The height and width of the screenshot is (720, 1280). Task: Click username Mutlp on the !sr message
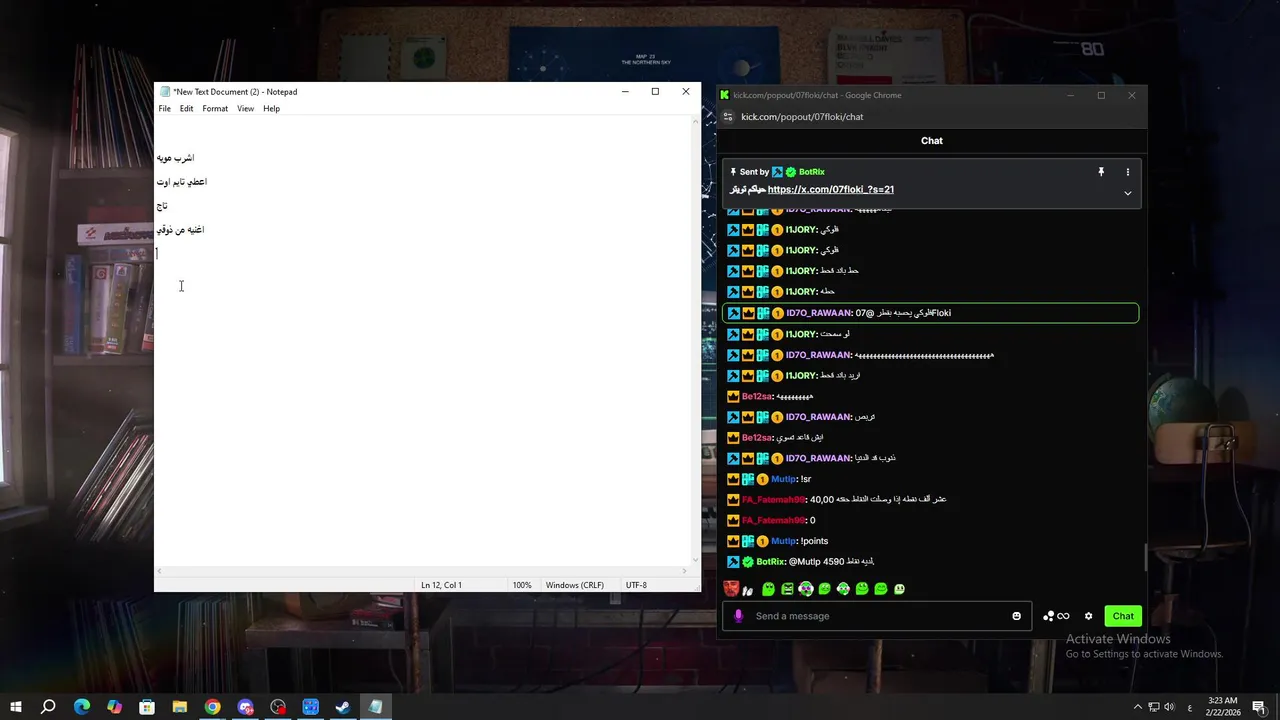[x=783, y=479]
